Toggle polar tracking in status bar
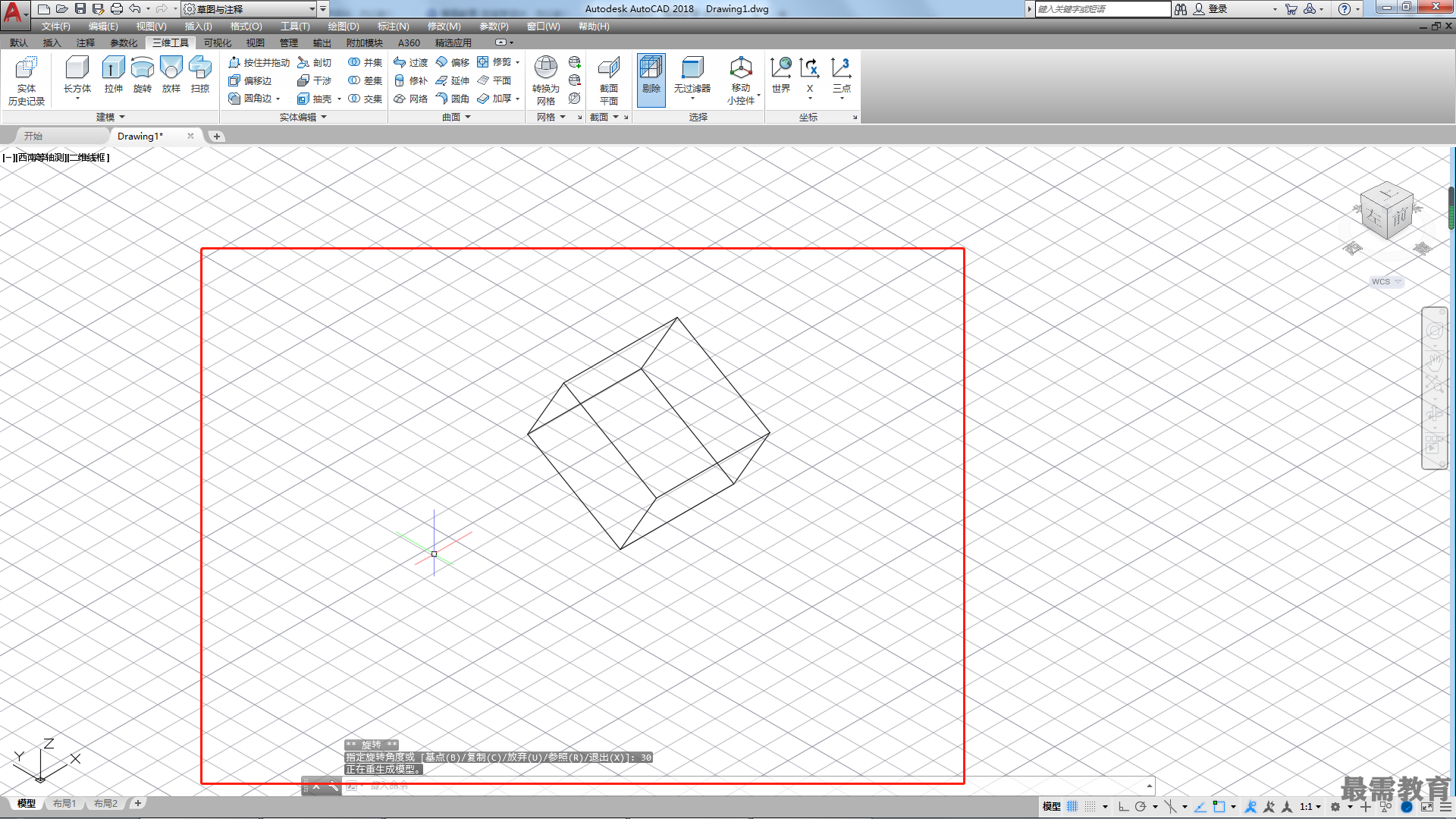 pos(1141,806)
